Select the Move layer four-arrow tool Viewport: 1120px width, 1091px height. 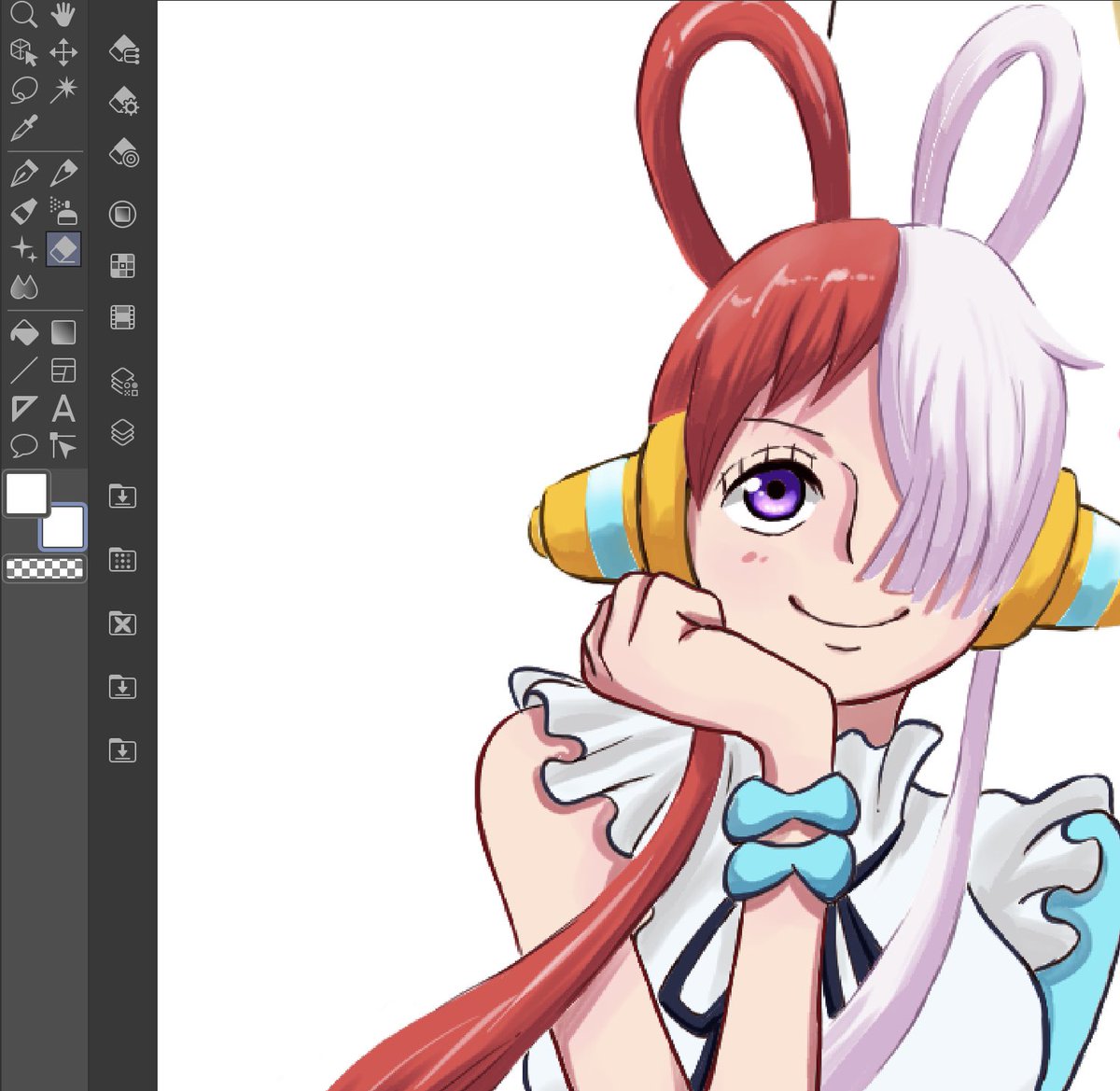63,52
